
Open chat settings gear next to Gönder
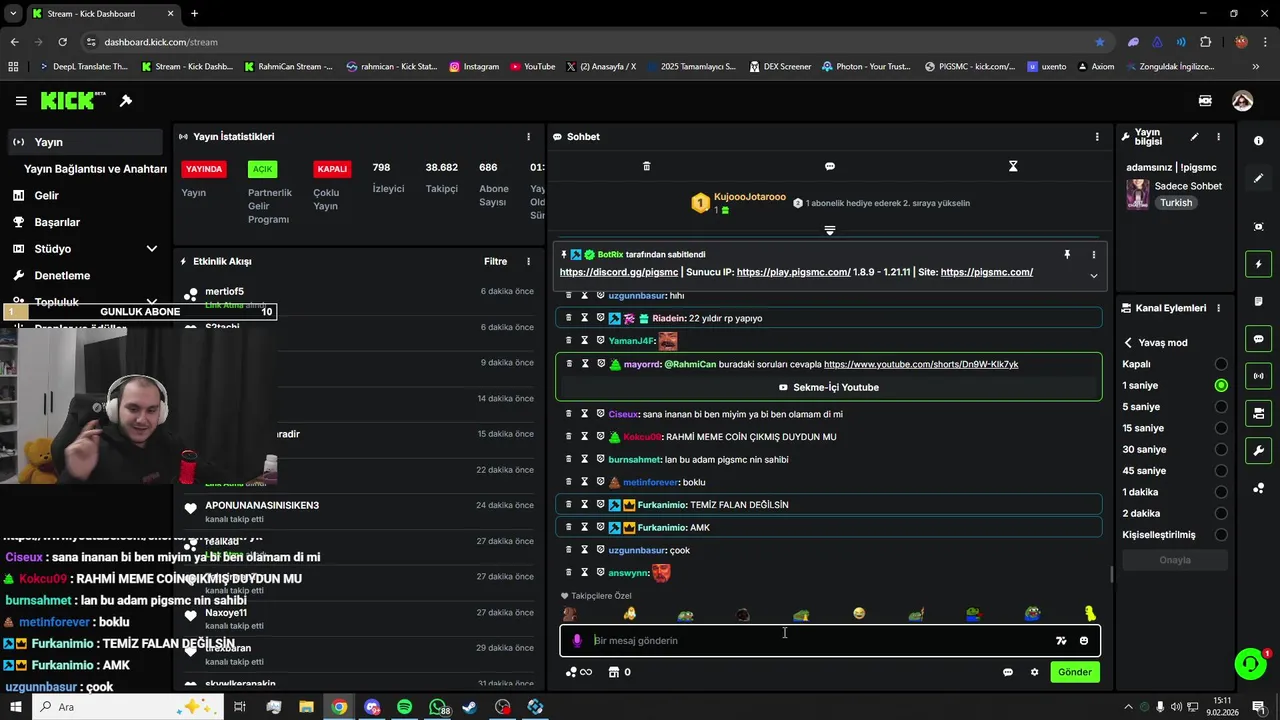(x=1034, y=672)
